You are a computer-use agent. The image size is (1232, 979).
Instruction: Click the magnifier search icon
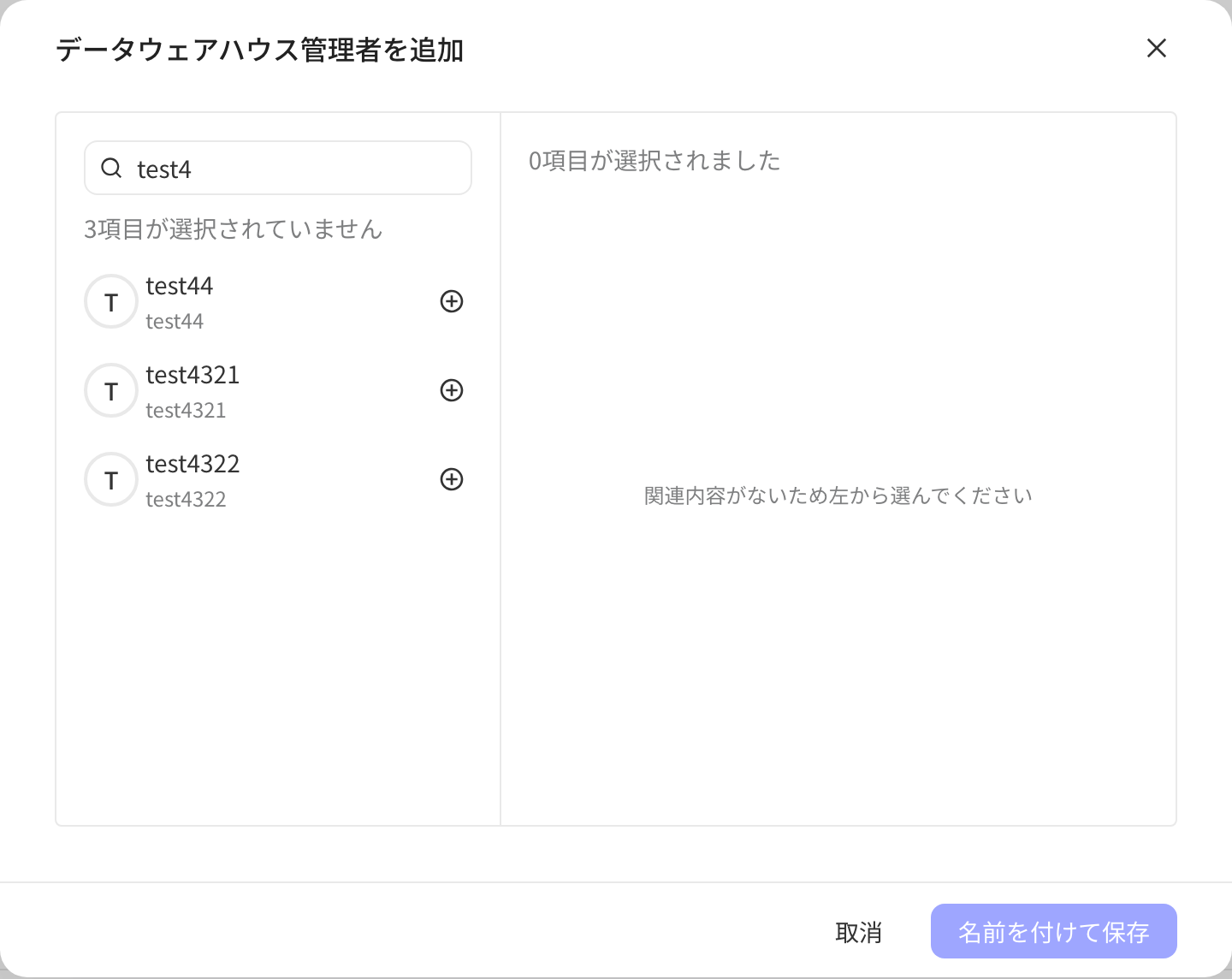[111, 168]
